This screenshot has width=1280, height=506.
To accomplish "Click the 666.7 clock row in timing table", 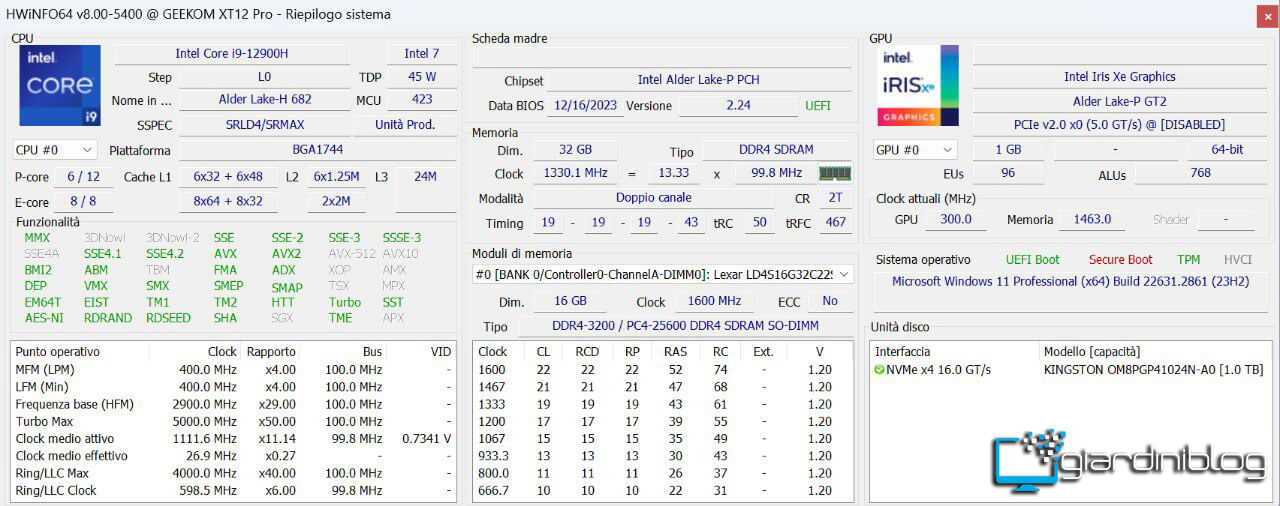I will pos(663,490).
